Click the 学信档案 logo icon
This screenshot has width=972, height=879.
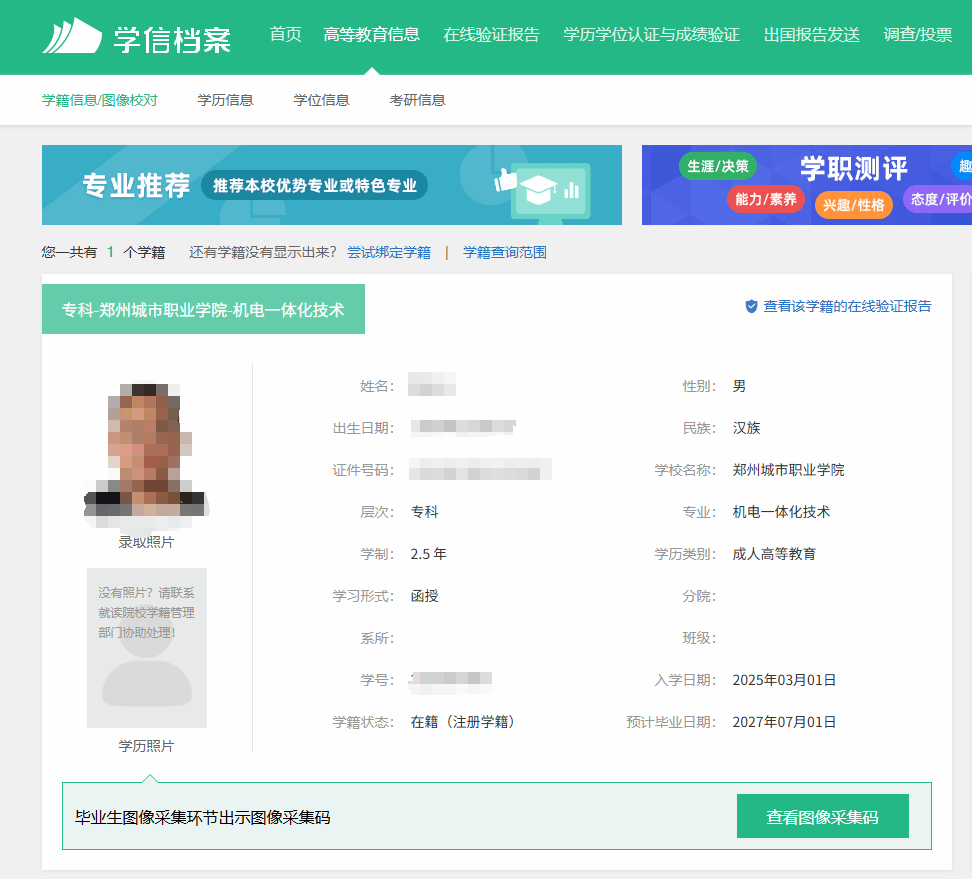(x=72, y=36)
